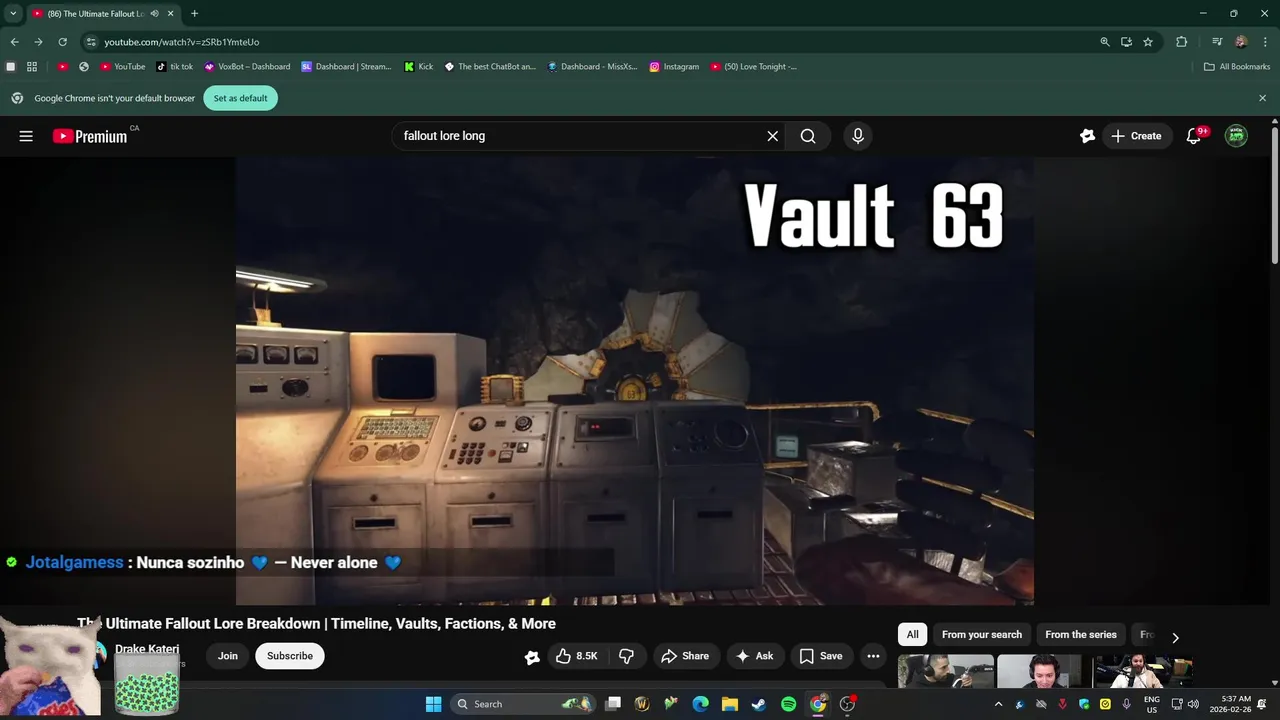Open the YouTube guide hamburger menu
1280x720 pixels.
[x=26, y=136]
